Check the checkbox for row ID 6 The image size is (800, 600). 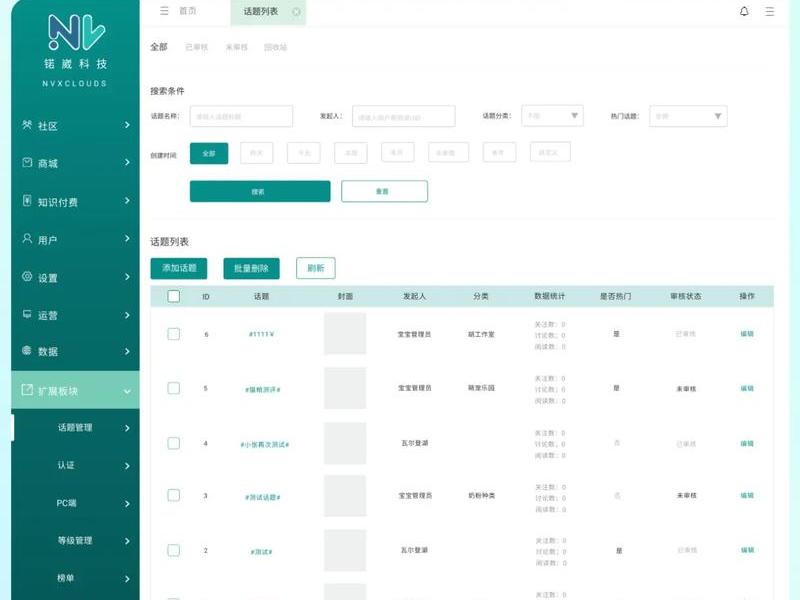pos(173,334)
